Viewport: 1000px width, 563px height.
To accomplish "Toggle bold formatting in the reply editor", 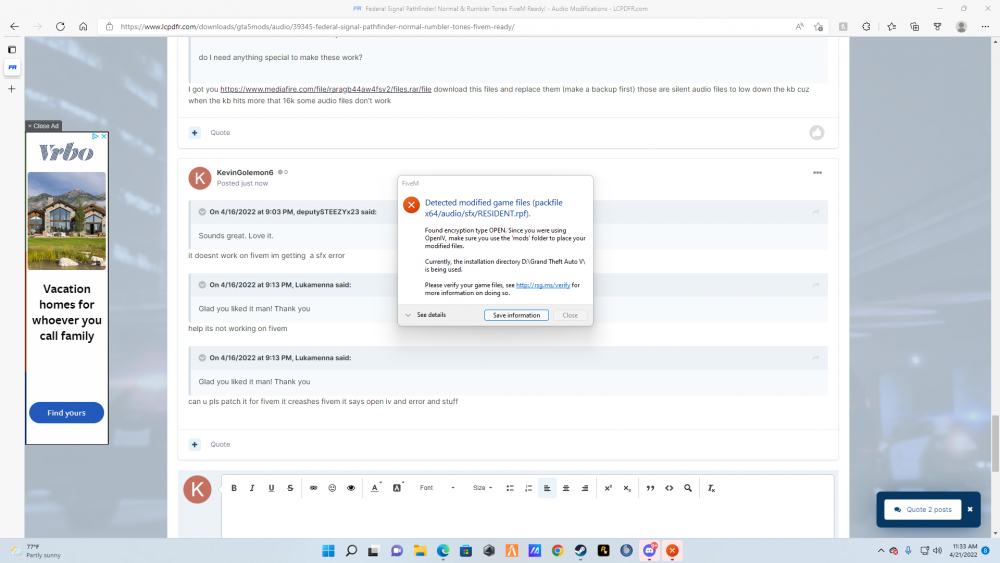I will [234, 488].
